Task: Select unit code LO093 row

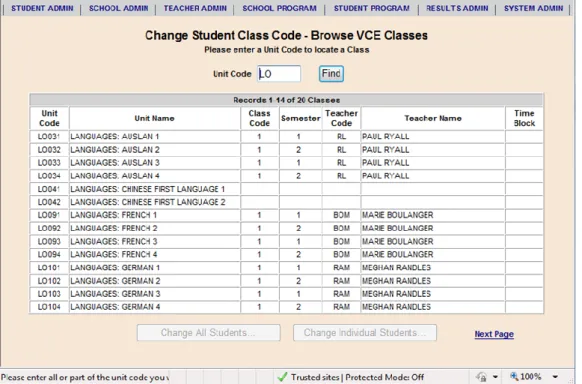Action: [x=286, y=241]
